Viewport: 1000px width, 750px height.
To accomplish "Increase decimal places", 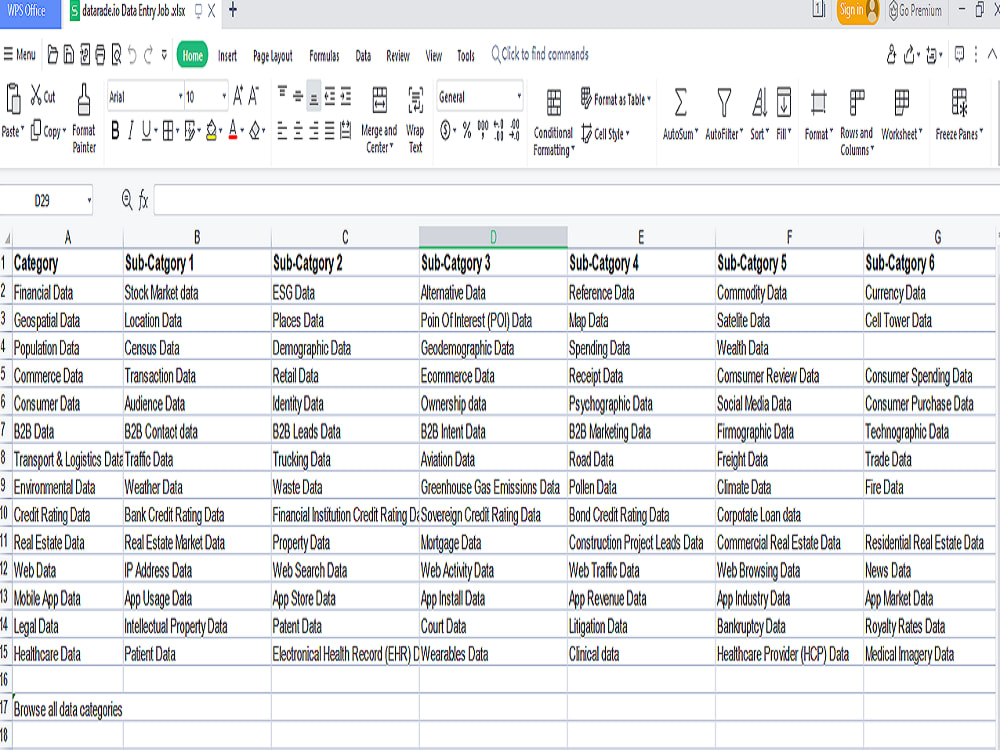I will (x=499, y=131).
